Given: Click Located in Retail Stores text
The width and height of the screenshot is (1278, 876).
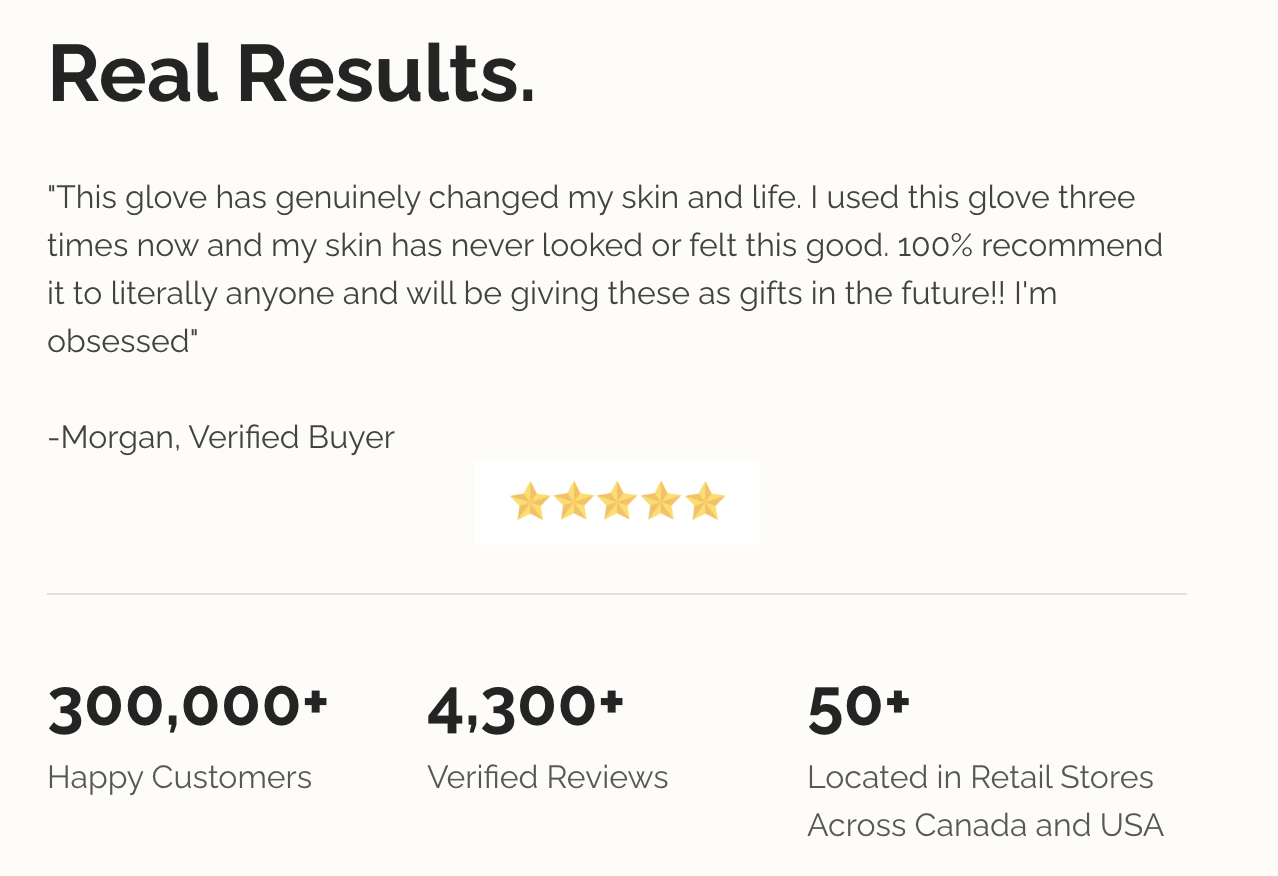Looking at the screenshot, I should pos(981,777).
